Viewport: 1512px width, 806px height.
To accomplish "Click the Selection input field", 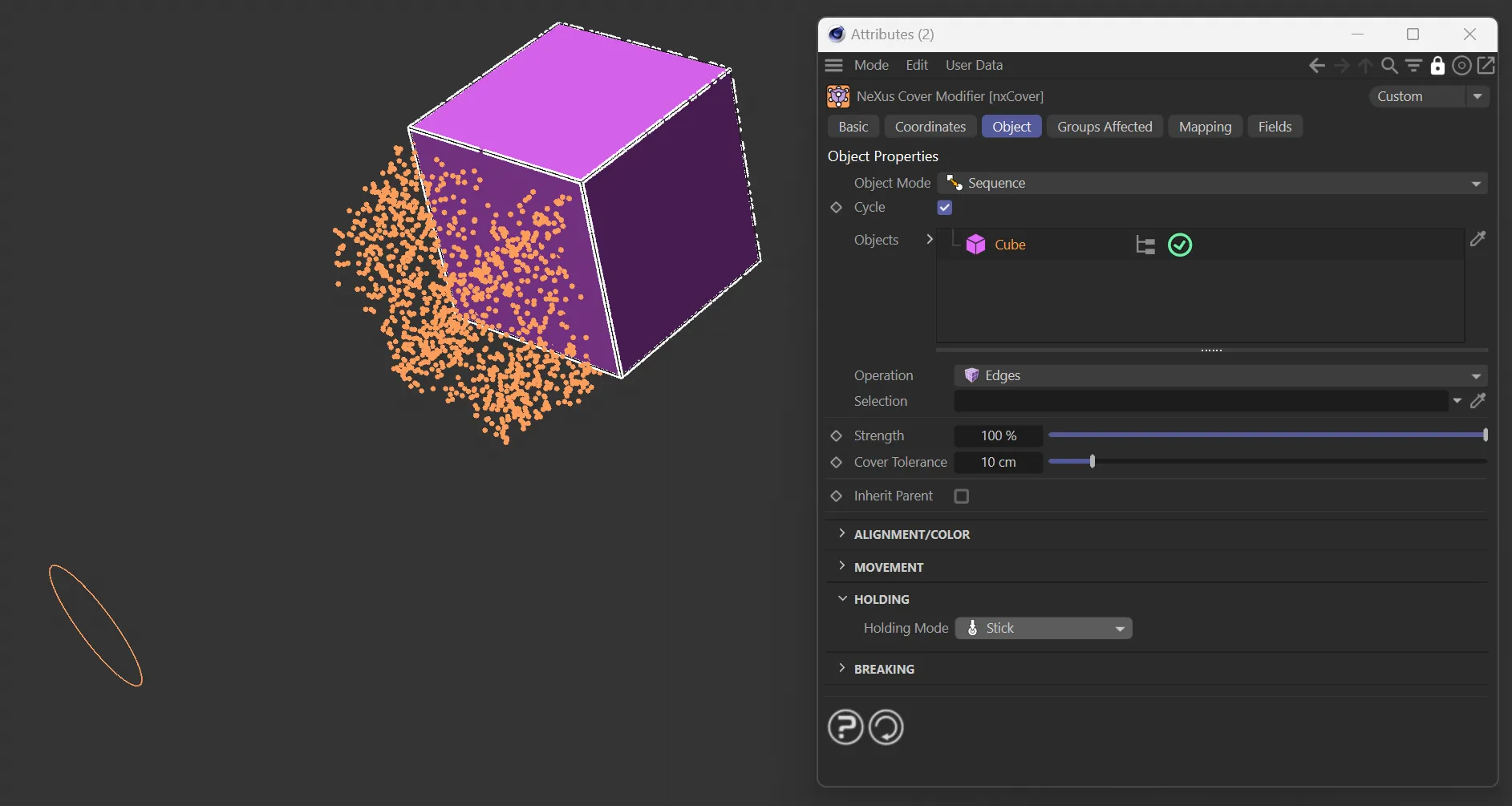I will coord(1200,401).
